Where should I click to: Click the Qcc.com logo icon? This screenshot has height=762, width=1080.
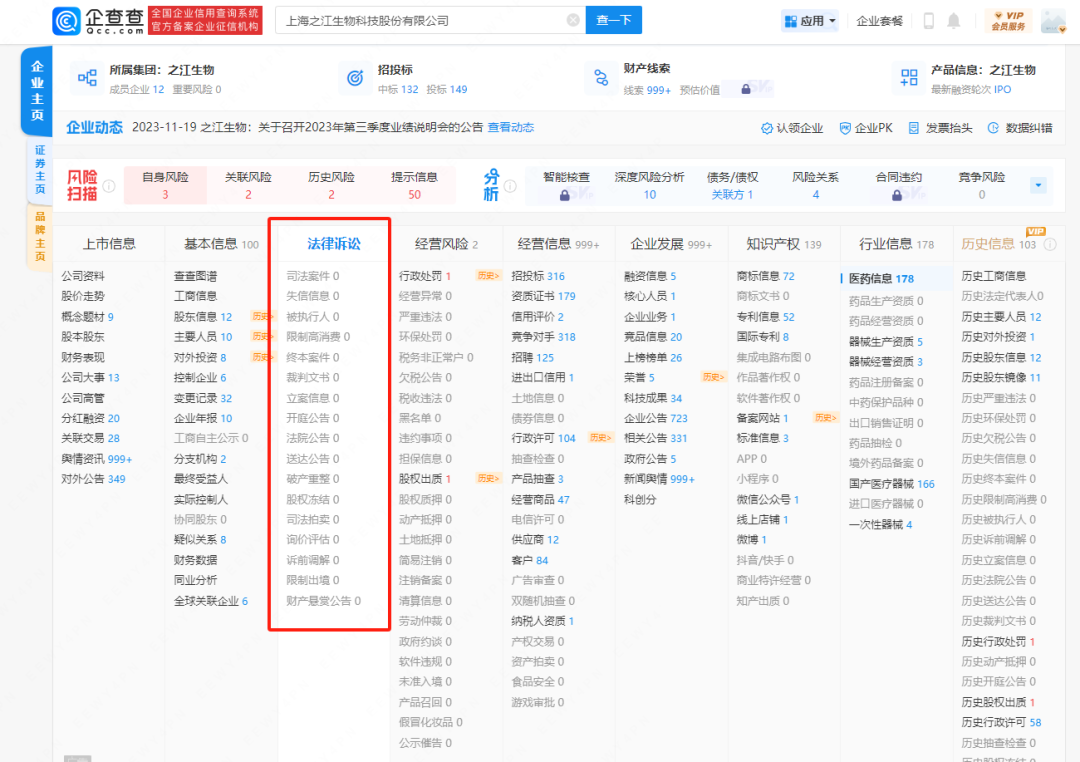click(x=67, y=21)
